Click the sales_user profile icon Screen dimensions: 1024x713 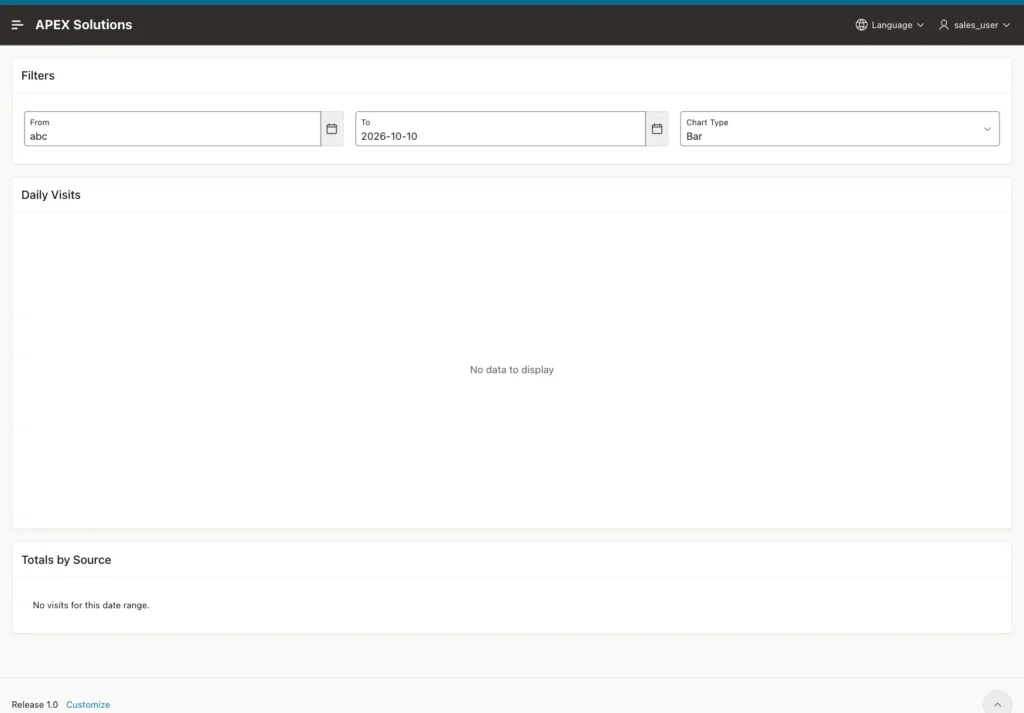(944, 25)
